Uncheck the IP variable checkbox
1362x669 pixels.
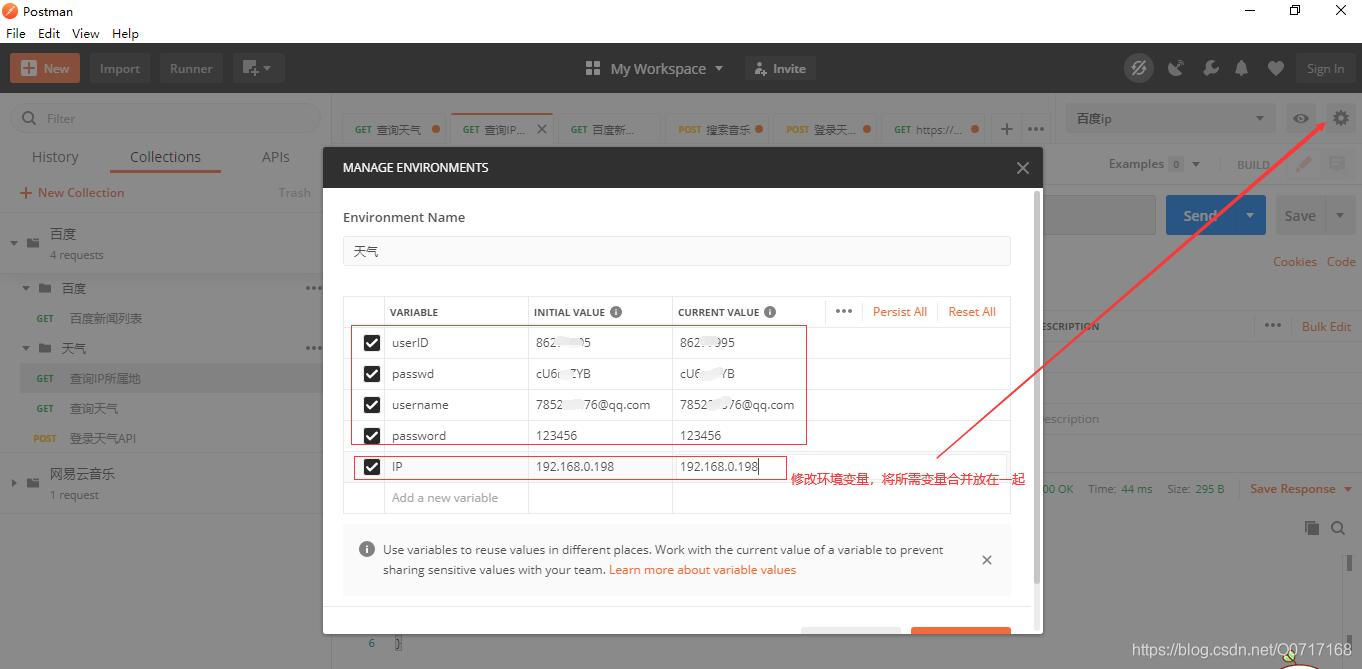point(372,467)
